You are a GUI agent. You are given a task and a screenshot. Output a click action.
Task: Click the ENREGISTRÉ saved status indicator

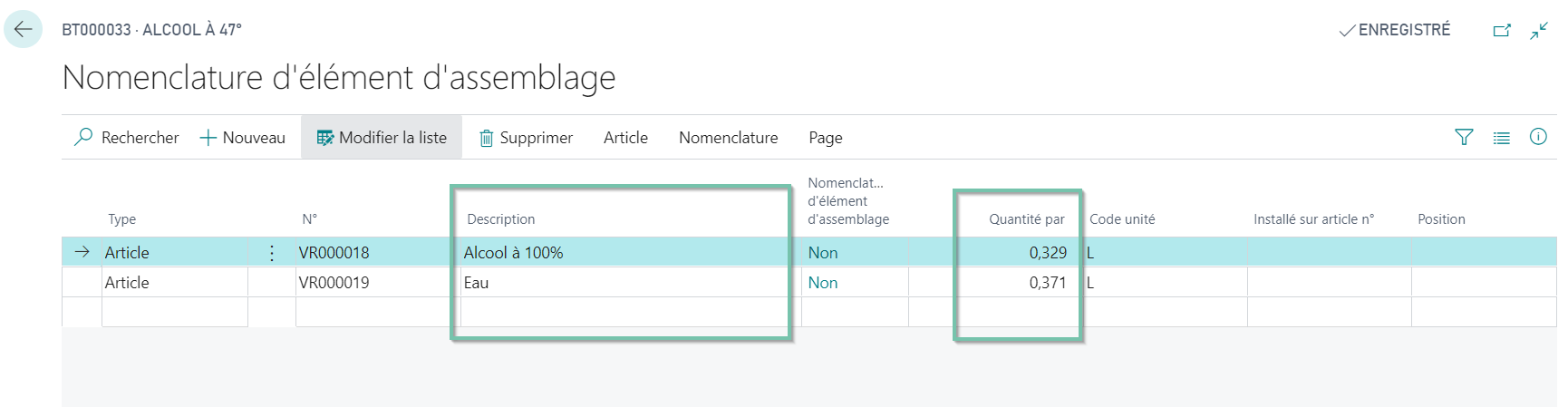tap(1395, 30)
